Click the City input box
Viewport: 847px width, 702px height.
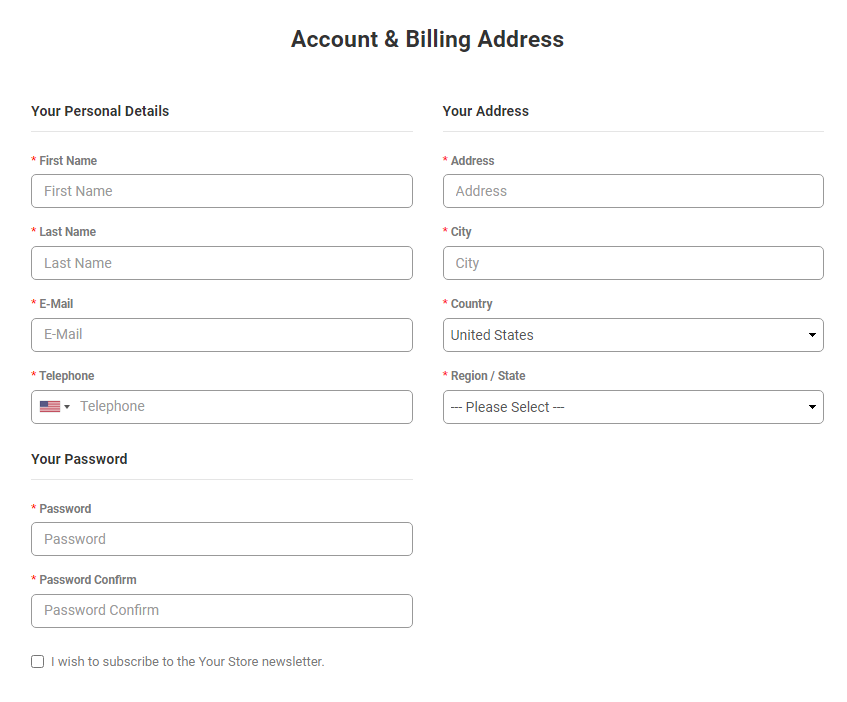point(632,263)
